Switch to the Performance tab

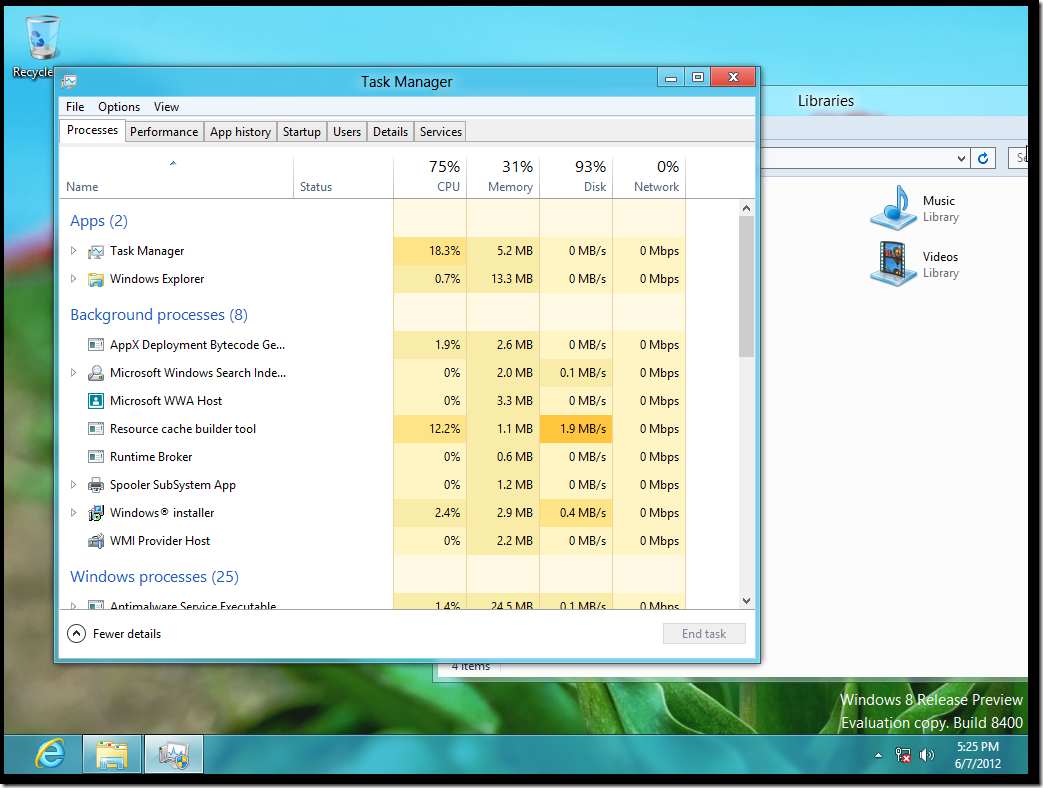pos(164,132)
